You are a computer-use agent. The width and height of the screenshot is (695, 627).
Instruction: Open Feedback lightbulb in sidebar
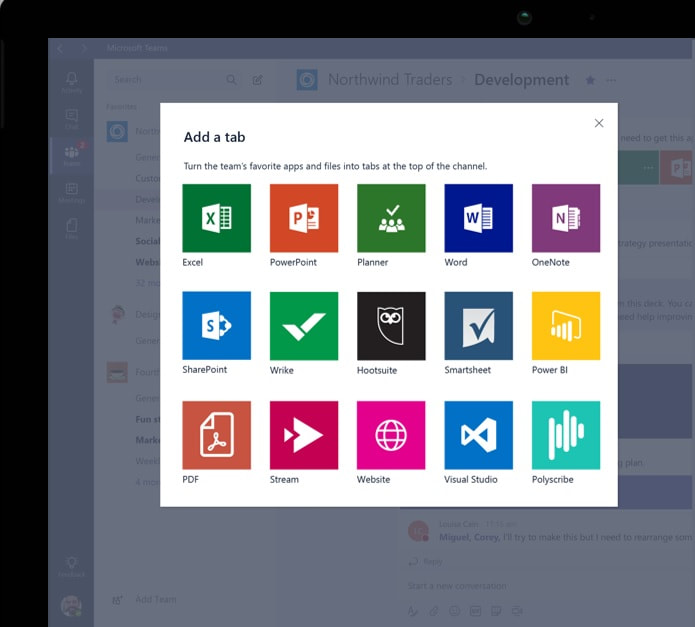point(71,567)
